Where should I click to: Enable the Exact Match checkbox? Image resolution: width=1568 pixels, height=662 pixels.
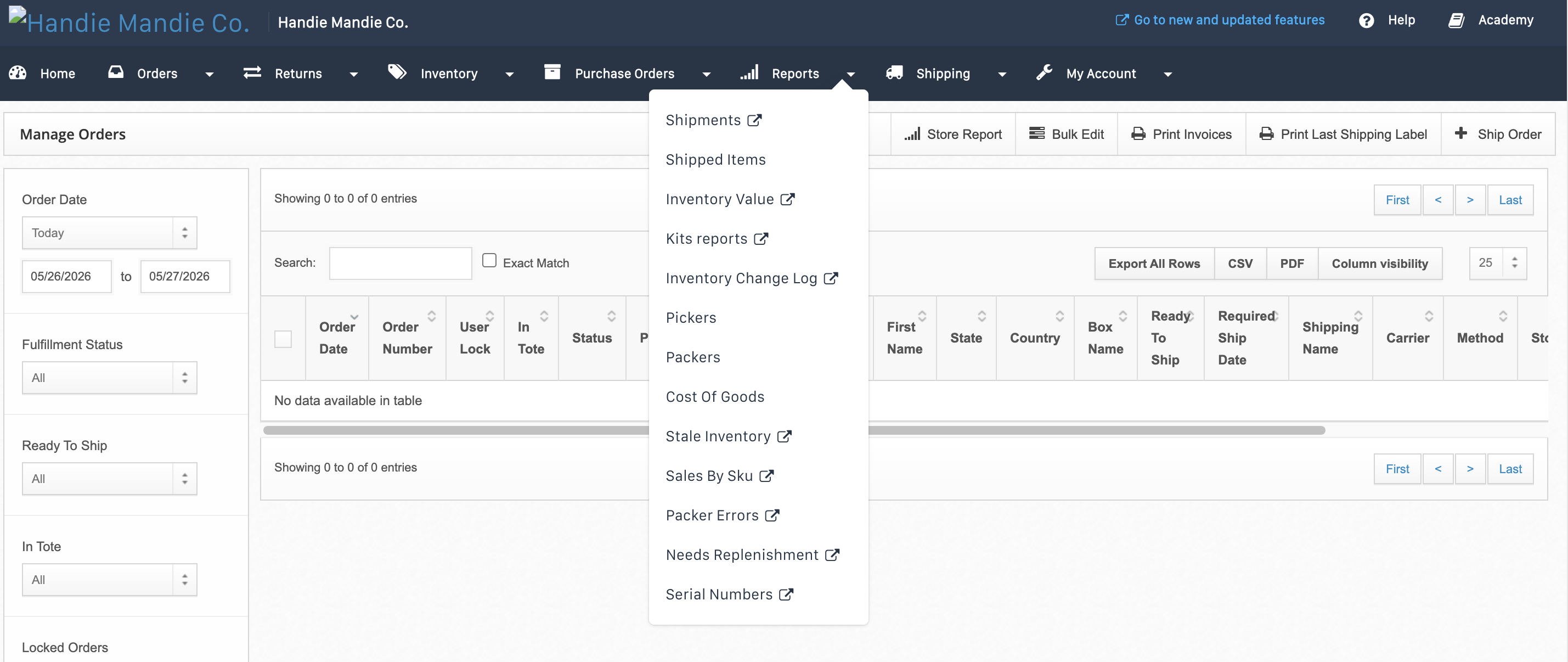[489, 260]
